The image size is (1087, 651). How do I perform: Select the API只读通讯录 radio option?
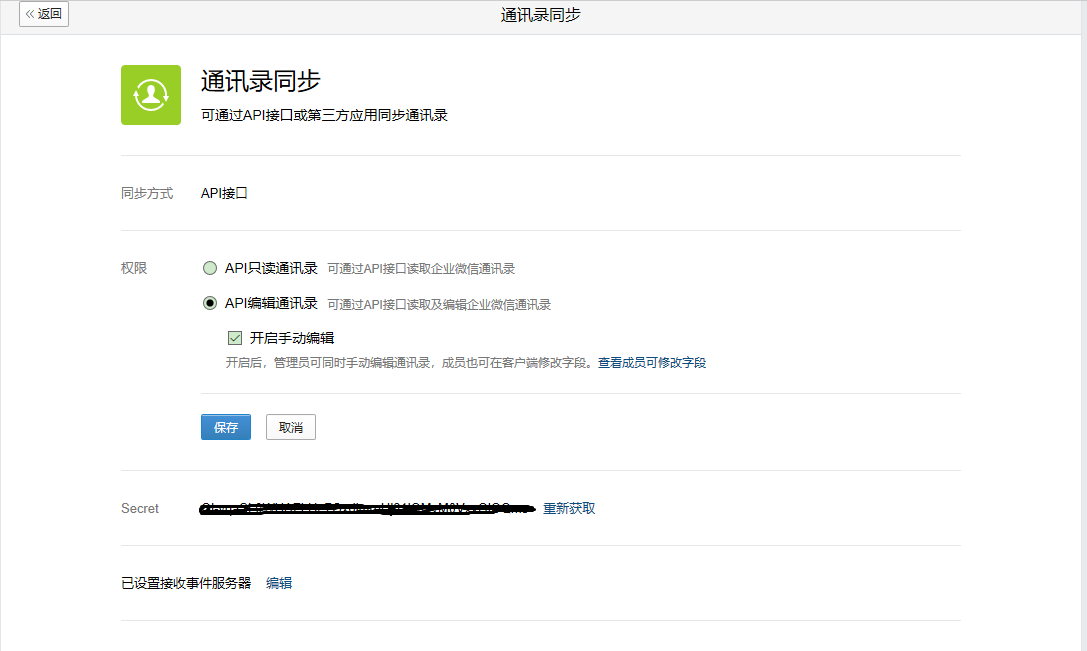(209, 268)
